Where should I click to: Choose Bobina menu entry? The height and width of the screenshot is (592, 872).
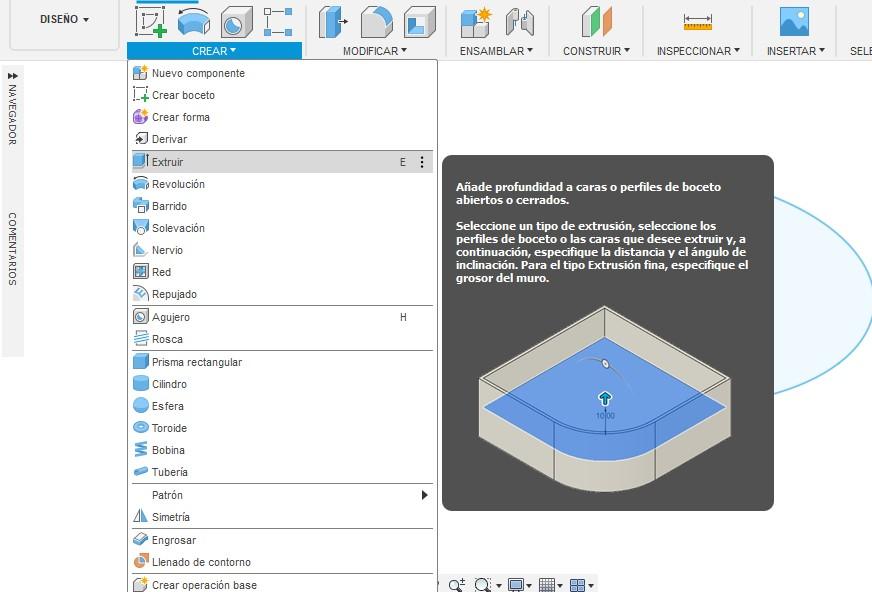tap(283, 450)
